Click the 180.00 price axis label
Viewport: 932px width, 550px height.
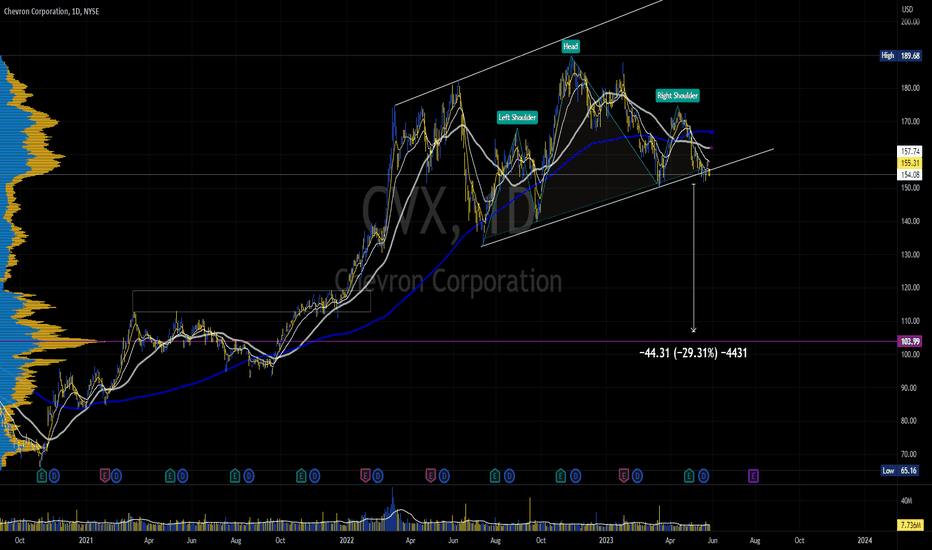pyautogui.click(x=910, y=88)
